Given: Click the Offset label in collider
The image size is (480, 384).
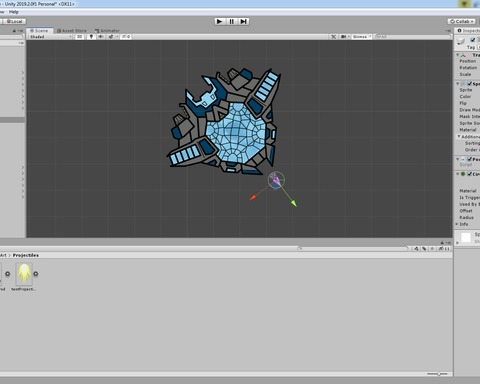Looking at the screenshot, I should (x=466, y=211).
